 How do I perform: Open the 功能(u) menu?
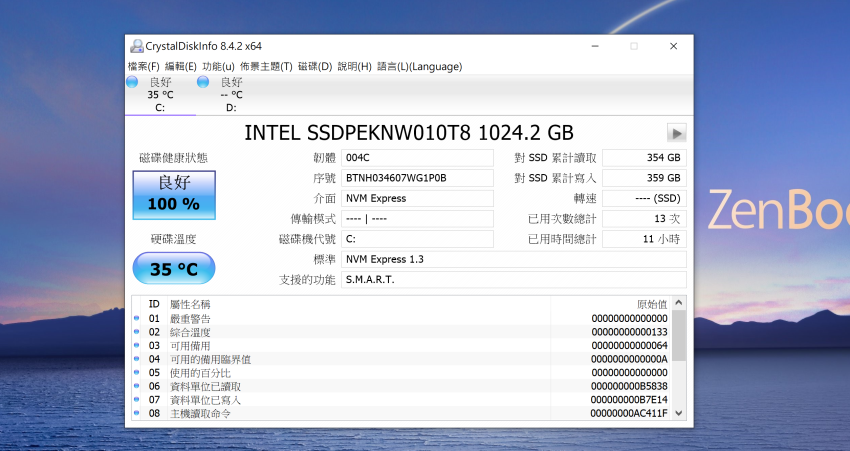coord(218,67)
